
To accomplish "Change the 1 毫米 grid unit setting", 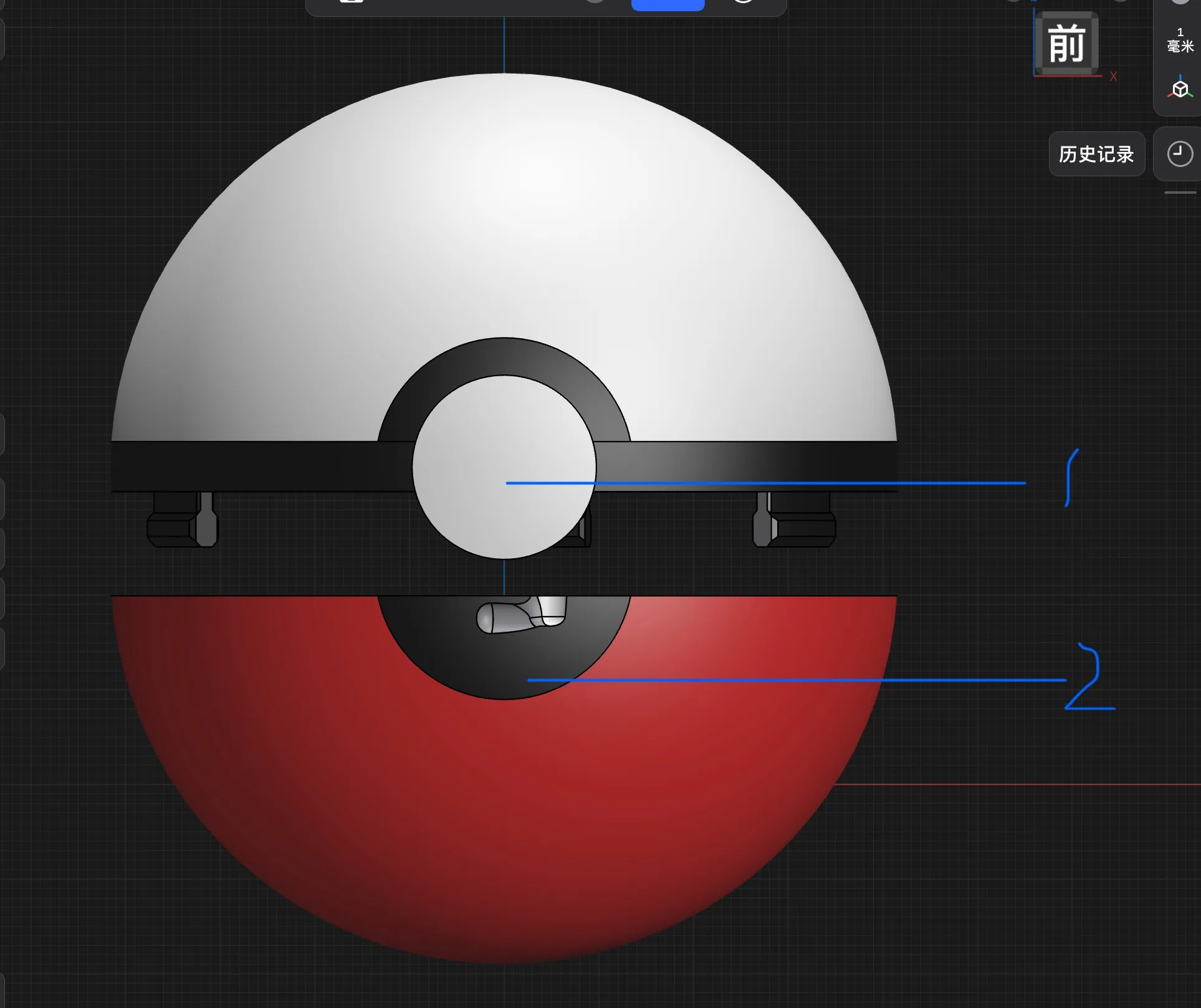I will coord(1180,40).
